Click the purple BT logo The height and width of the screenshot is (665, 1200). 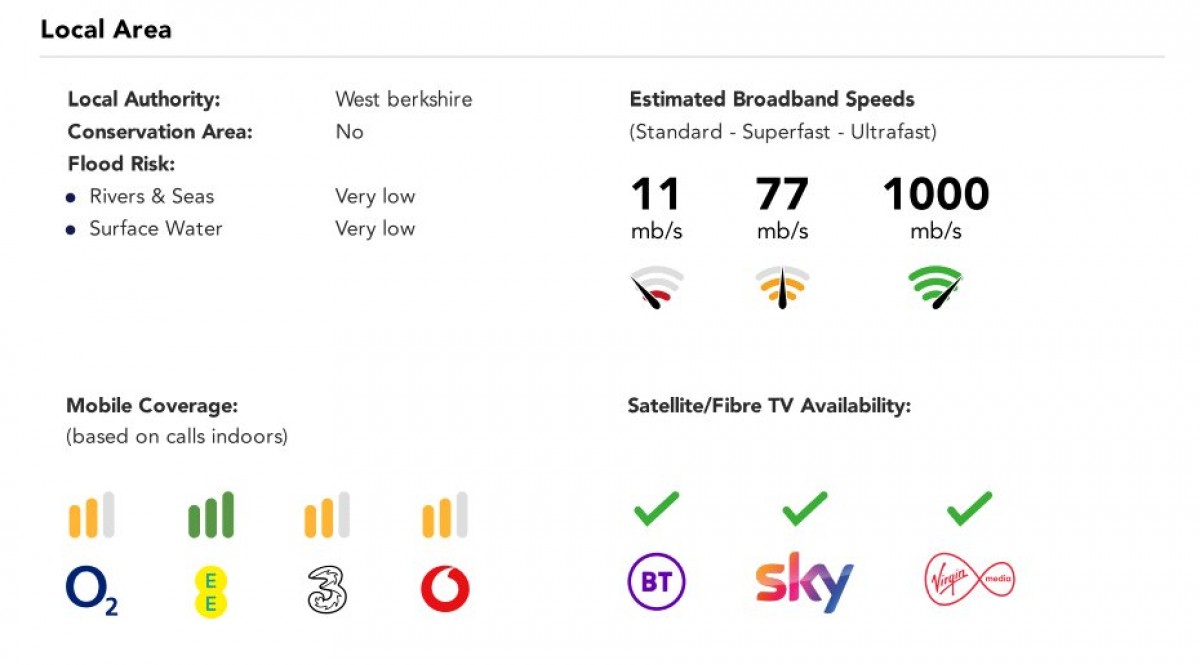pyautogui.click(x=656, y=582)
